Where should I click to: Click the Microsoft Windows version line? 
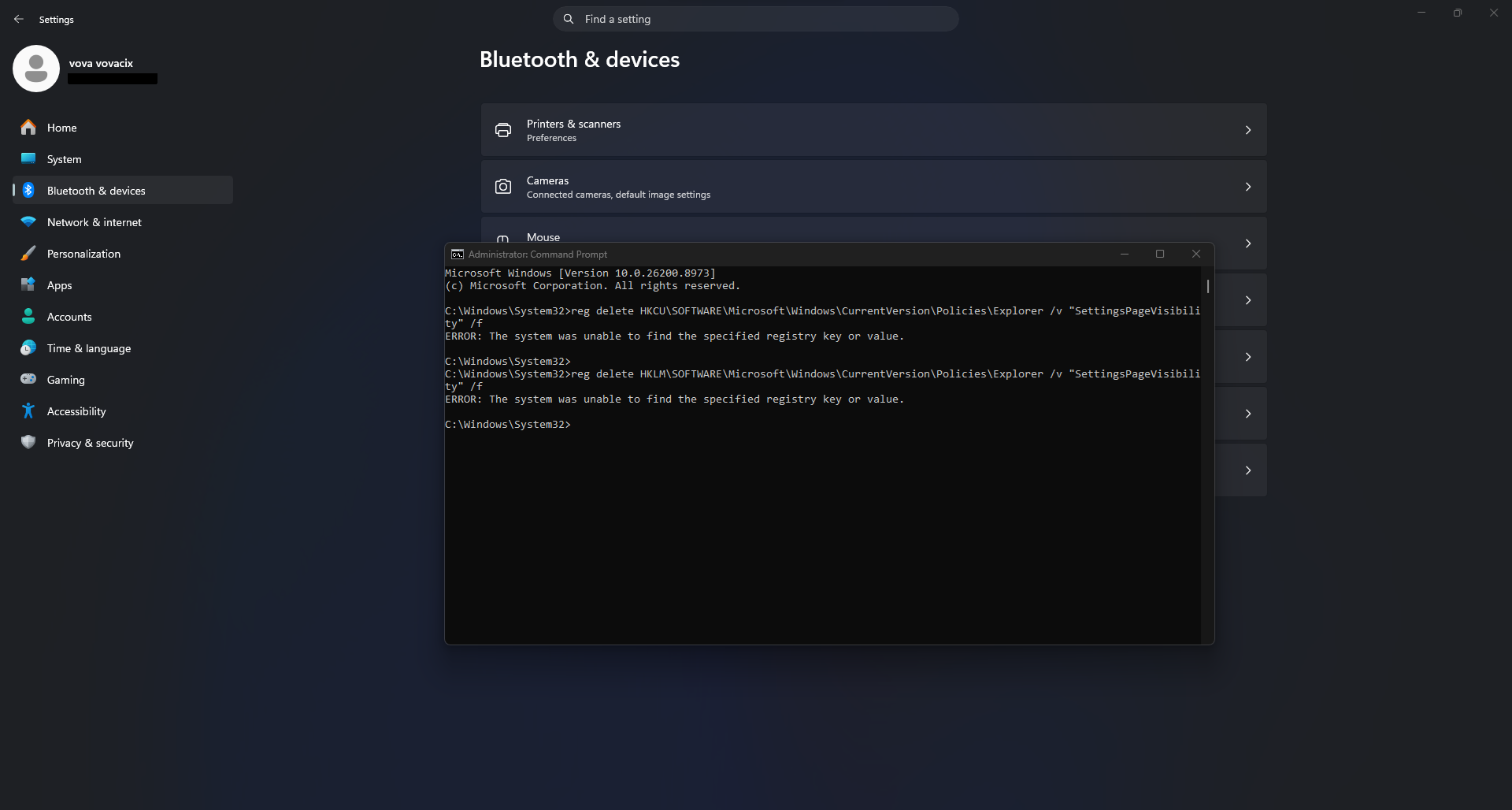tap(580, 273)
